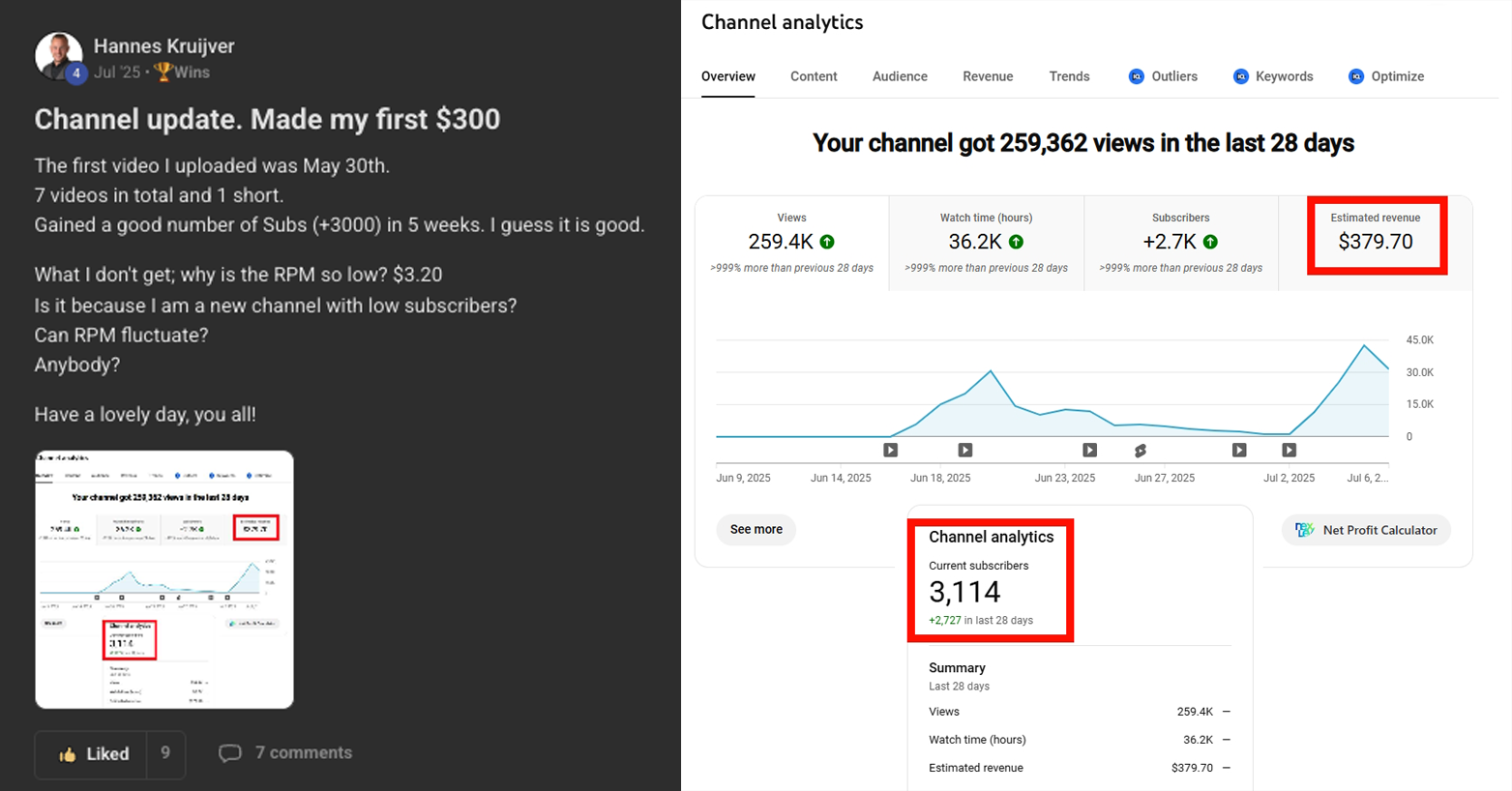
Task: Click the Summary Watch time value 36.2K
Action: pyautogui.click(x=1198, y=740)
